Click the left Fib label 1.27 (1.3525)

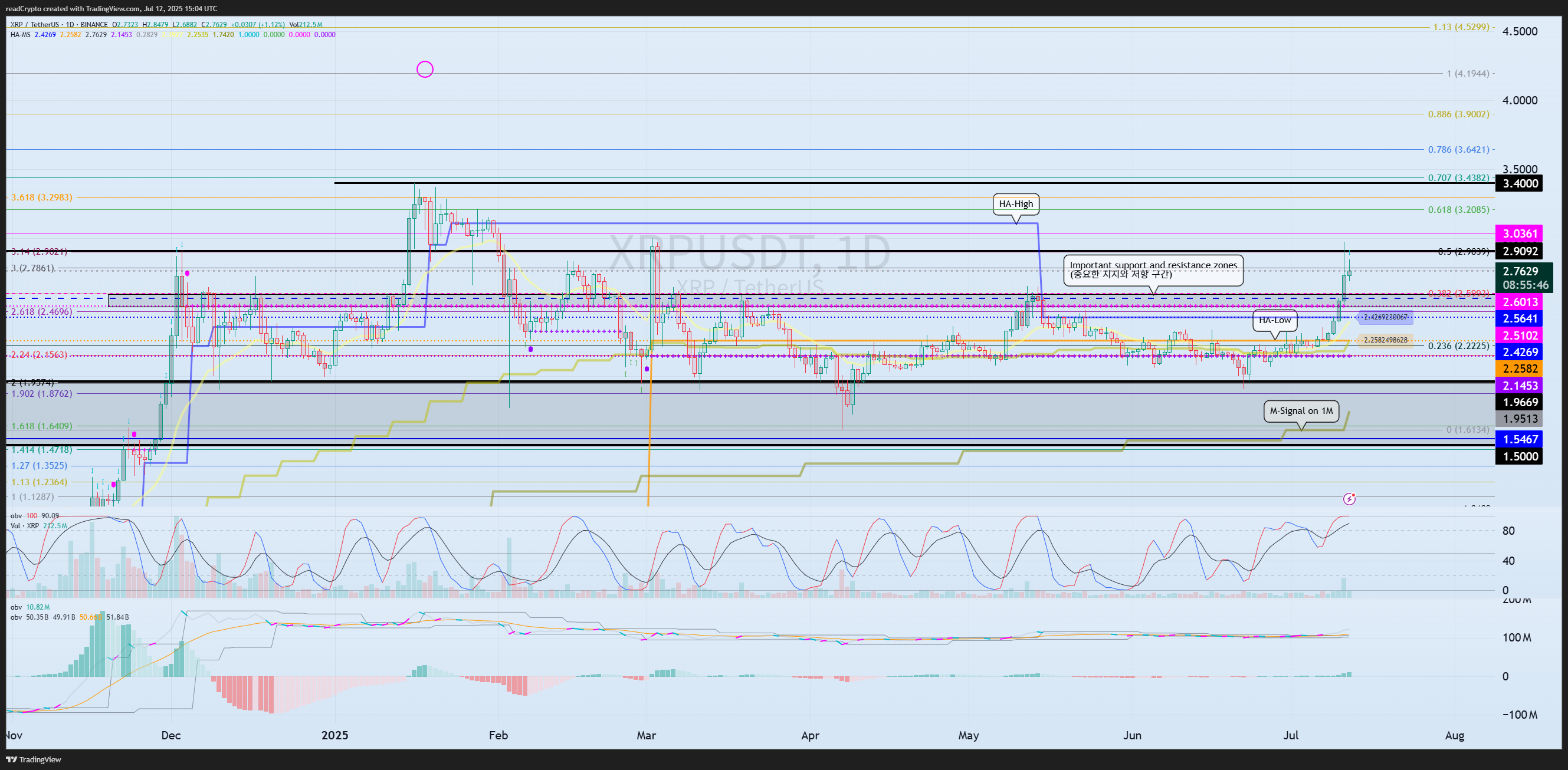click(x=39, y=466)
